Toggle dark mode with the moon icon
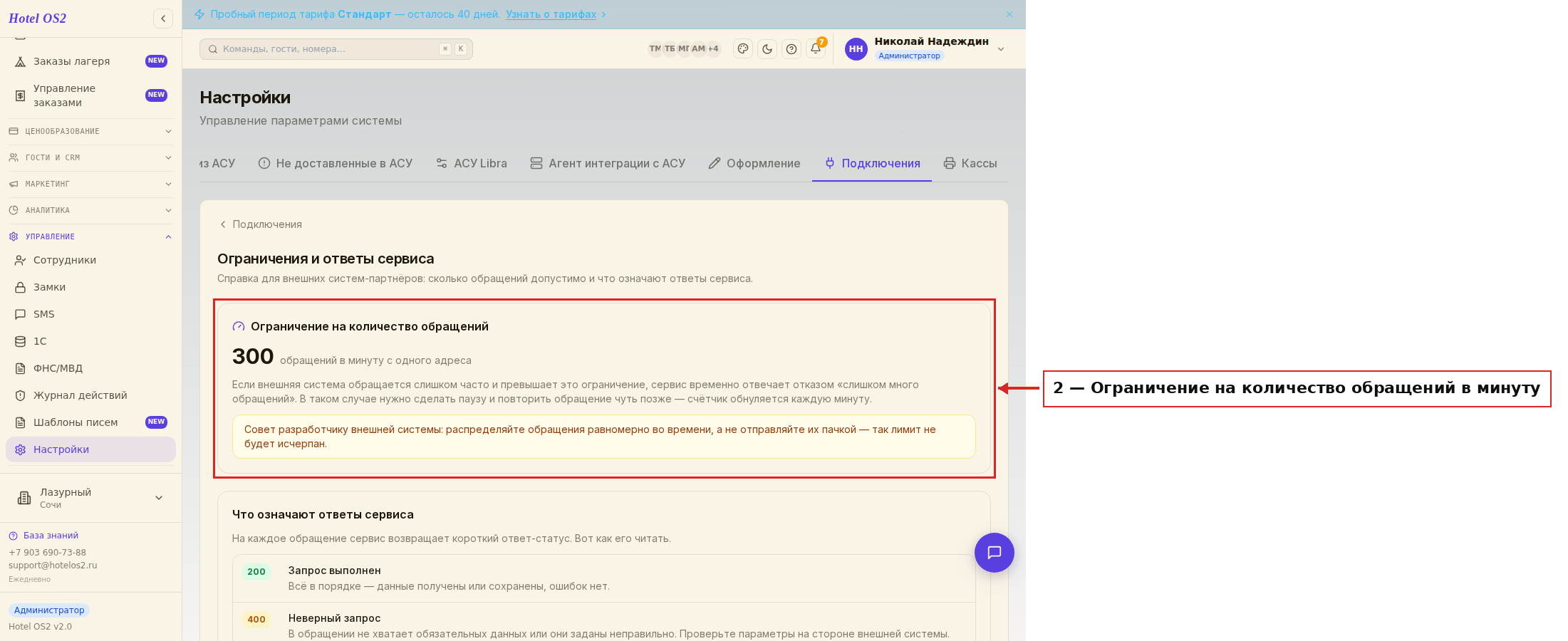This screenshot has height=641, width=1568. [767, 49]
